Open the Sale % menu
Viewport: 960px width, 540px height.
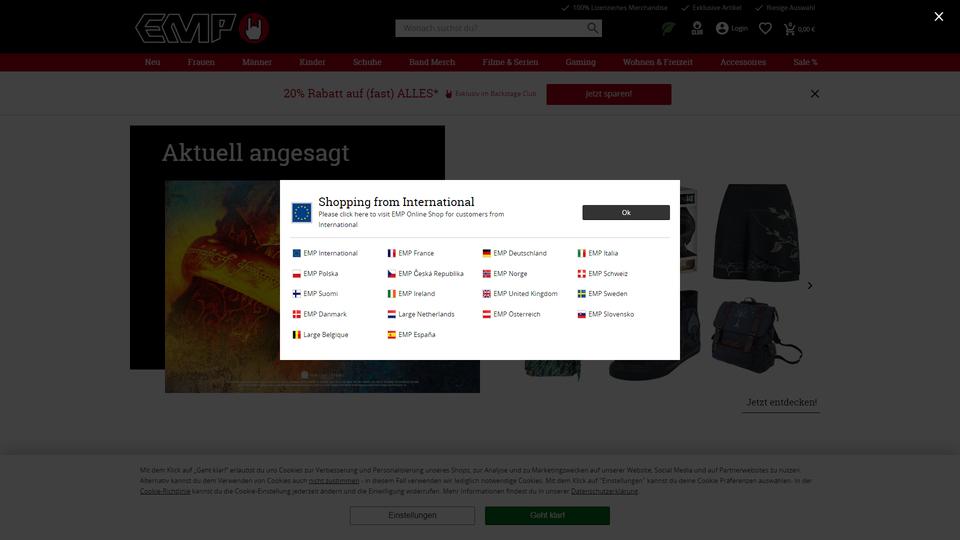tap(805, 62)
